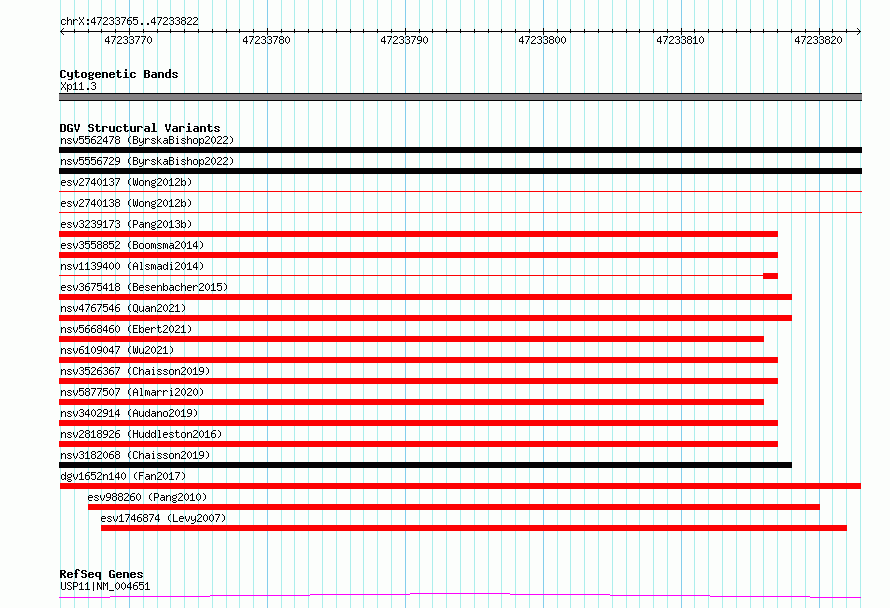890x608 pixels.
Task: Open variant nsv5556729 (ByrskaBishop2022) label
Action: click(x=147, y=161)
